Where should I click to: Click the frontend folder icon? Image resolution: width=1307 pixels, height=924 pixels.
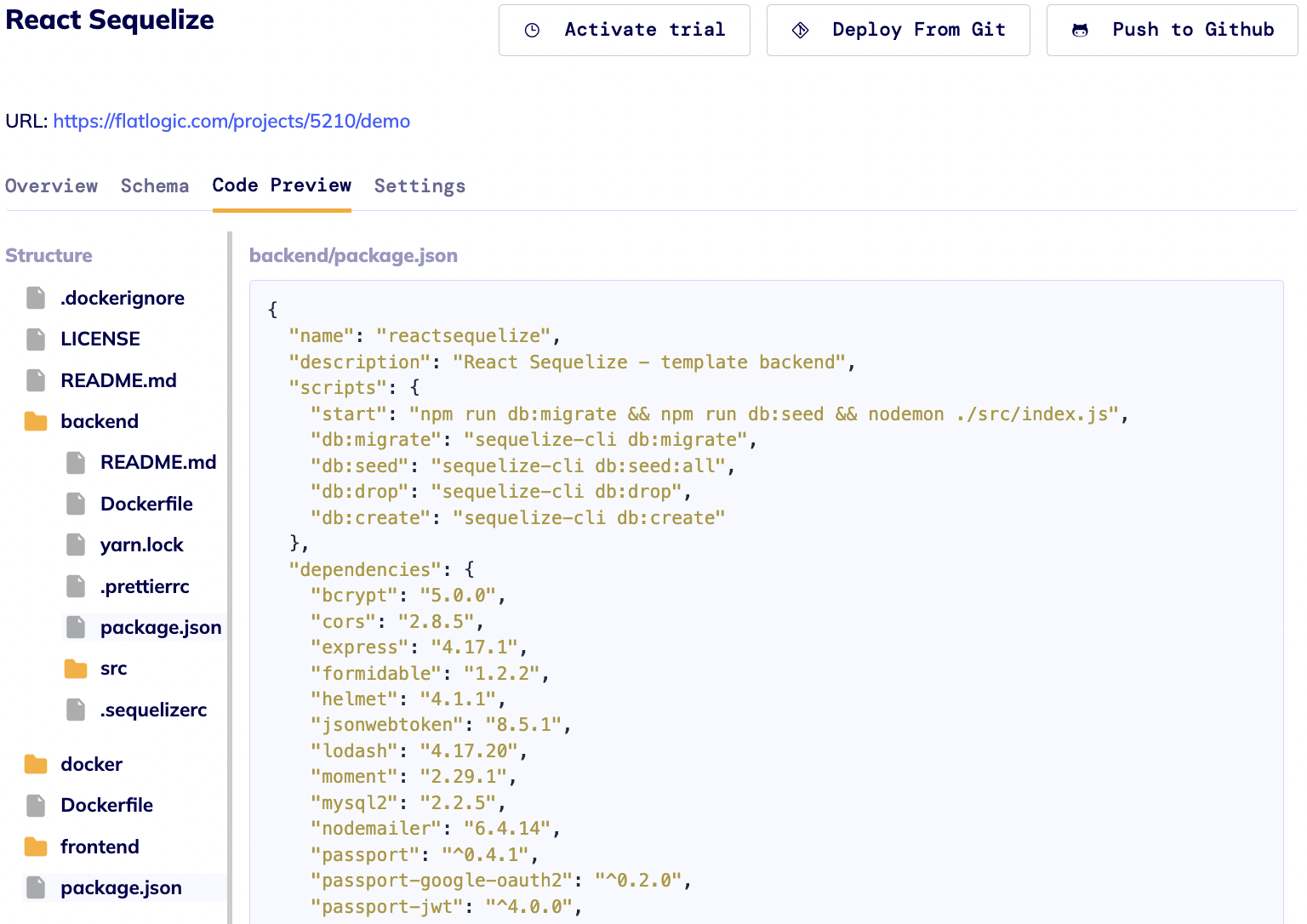pos(36,847)
